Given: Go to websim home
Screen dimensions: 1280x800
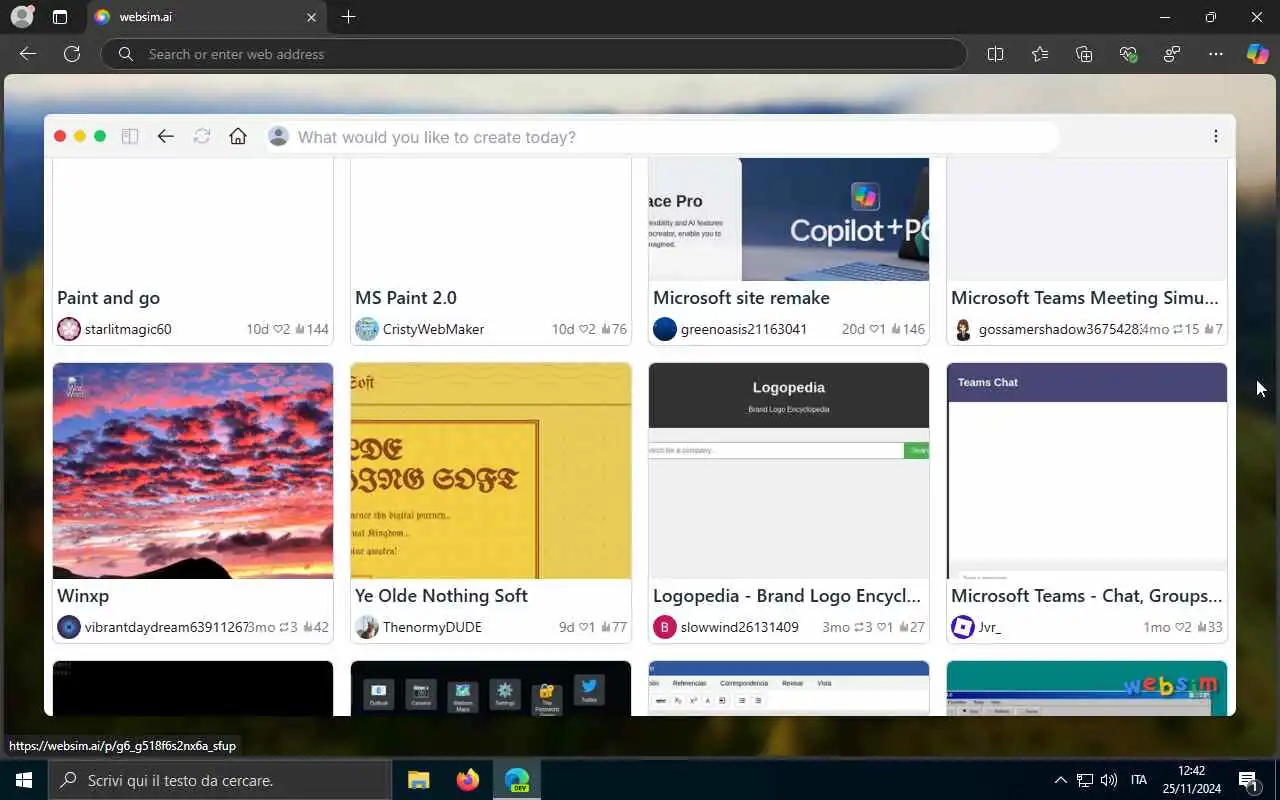Looking at the screenshot, I should click(238, 136).
